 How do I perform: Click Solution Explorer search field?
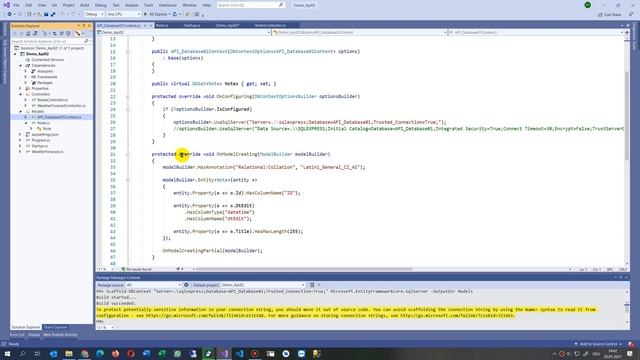click(x=50, y=41)
